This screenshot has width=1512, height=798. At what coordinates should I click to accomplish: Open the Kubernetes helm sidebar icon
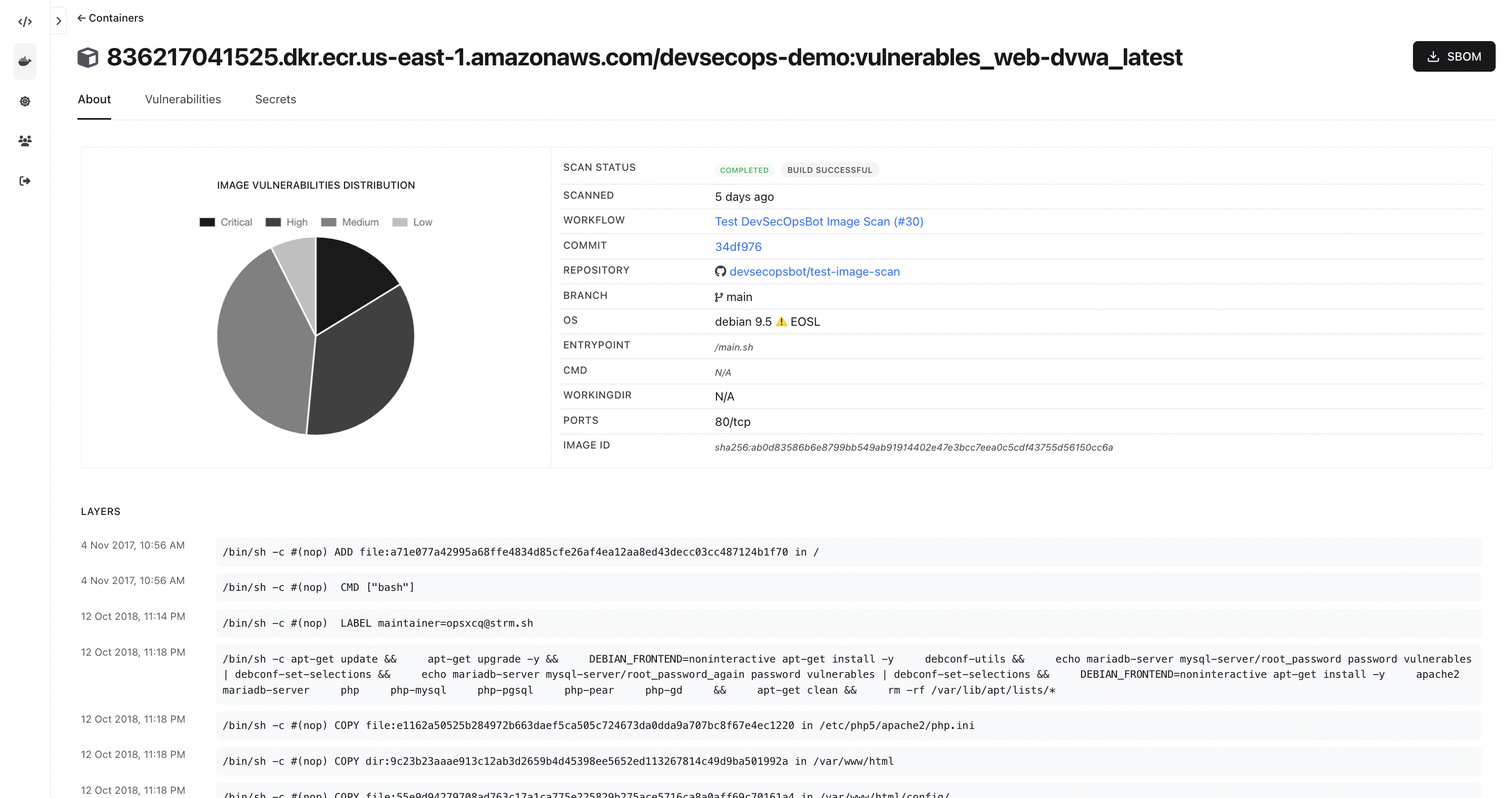click(x=25, y=101)
